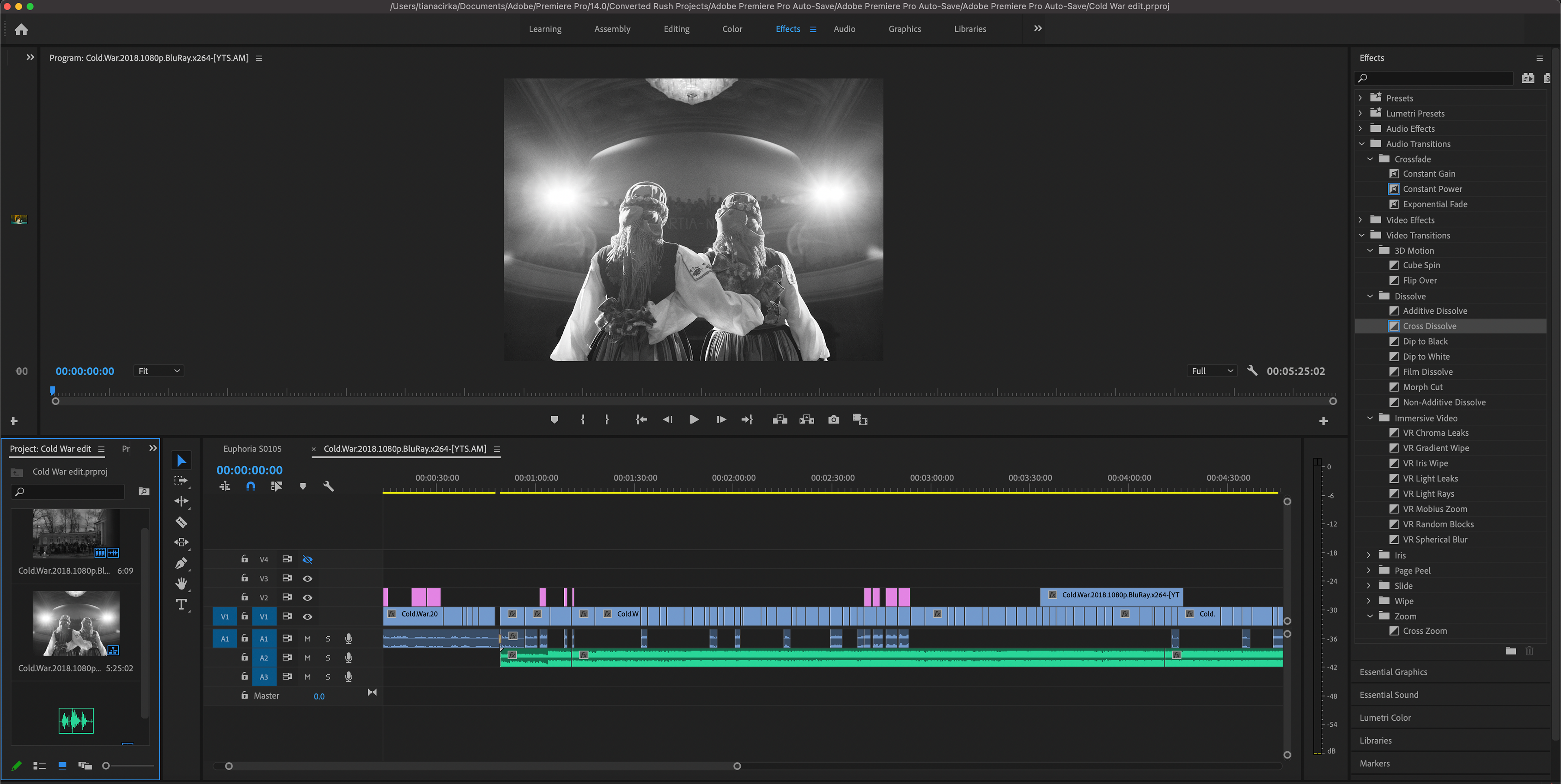Toggle linked selection in timeline
Screen dimensions: 1561x784
coord(276,486)
